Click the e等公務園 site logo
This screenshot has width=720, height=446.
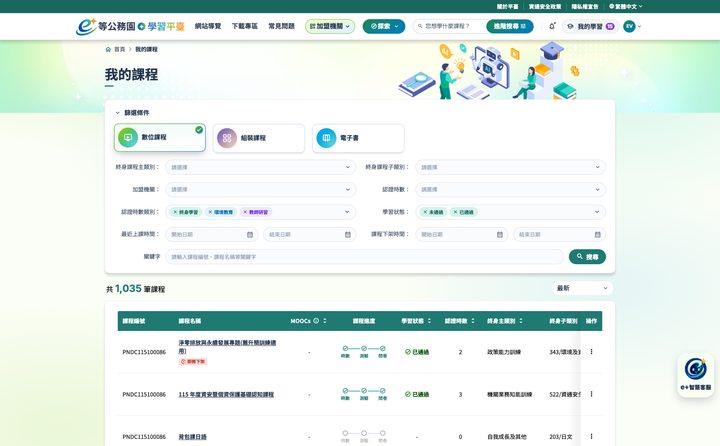tap(130, 26)
